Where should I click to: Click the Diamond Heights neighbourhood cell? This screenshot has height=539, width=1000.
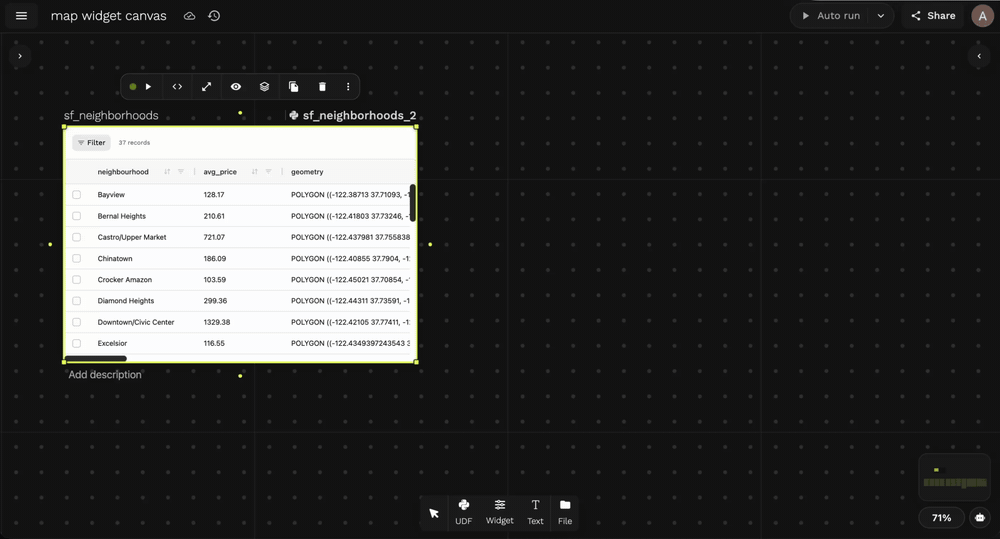coord(126,300)
